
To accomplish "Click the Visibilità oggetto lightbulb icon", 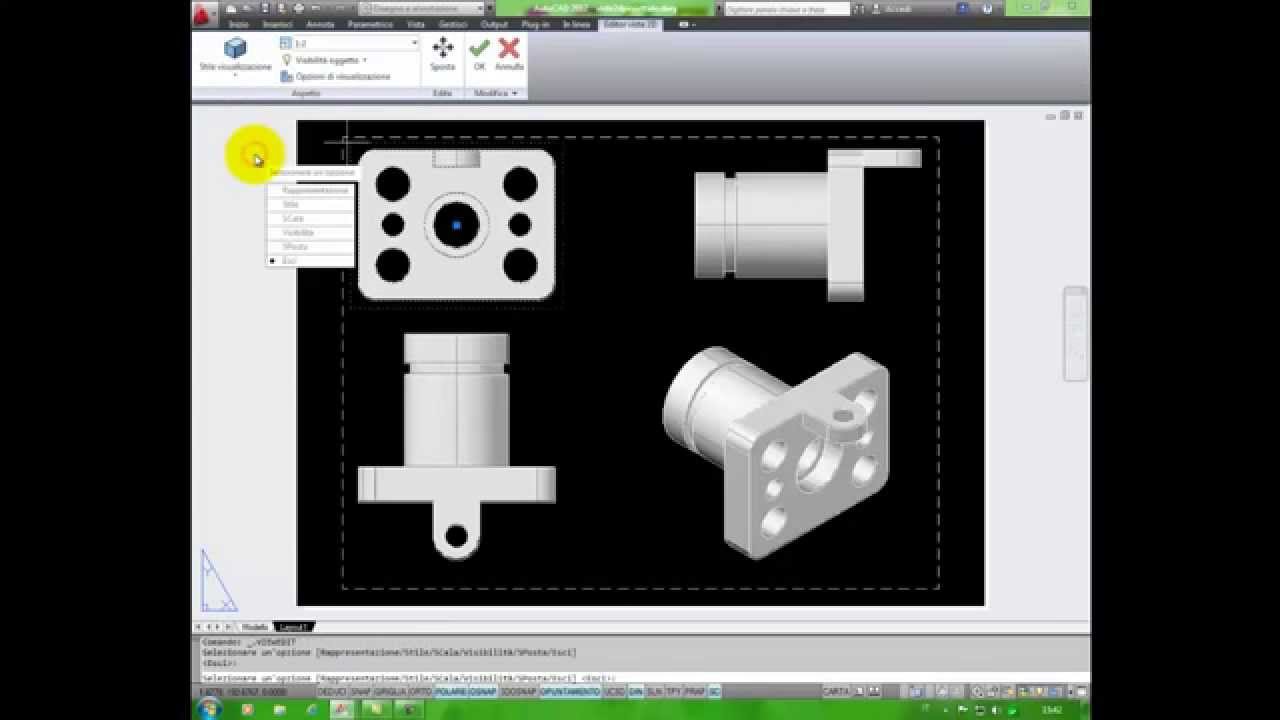I will [286, 60].
